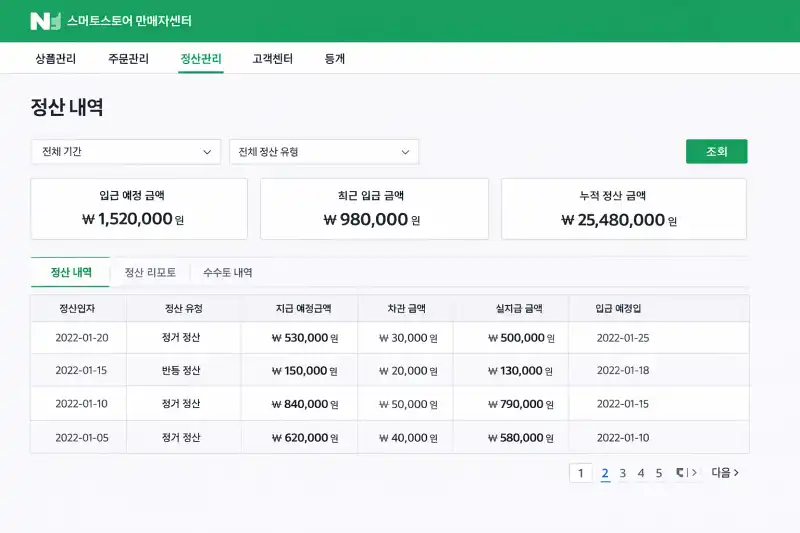Jump to page 5 in pagination
This screenshot has height=533, width=800.
(x=659, y=473)
